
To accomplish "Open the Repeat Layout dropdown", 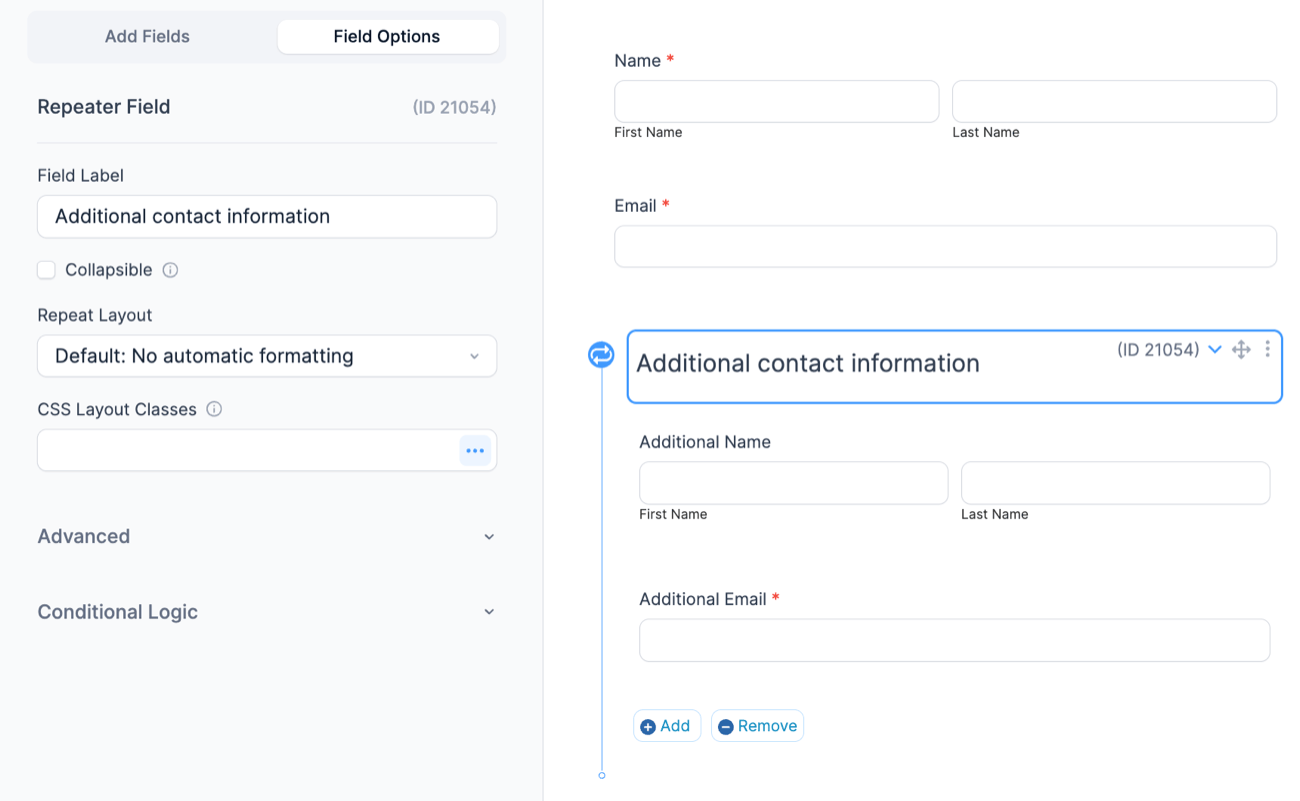I will [267, 356].
